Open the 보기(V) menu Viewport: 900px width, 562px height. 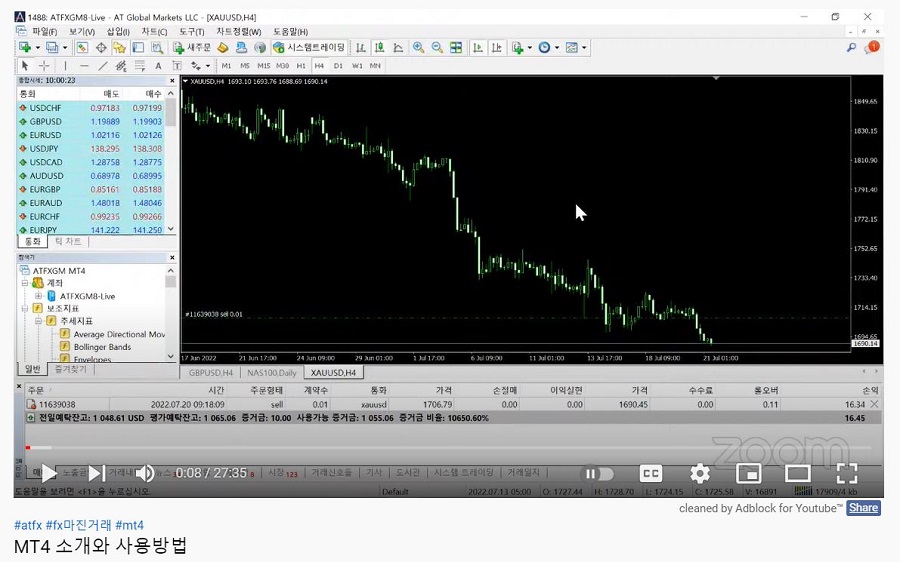pyautogui.click(x=82, y=32)
